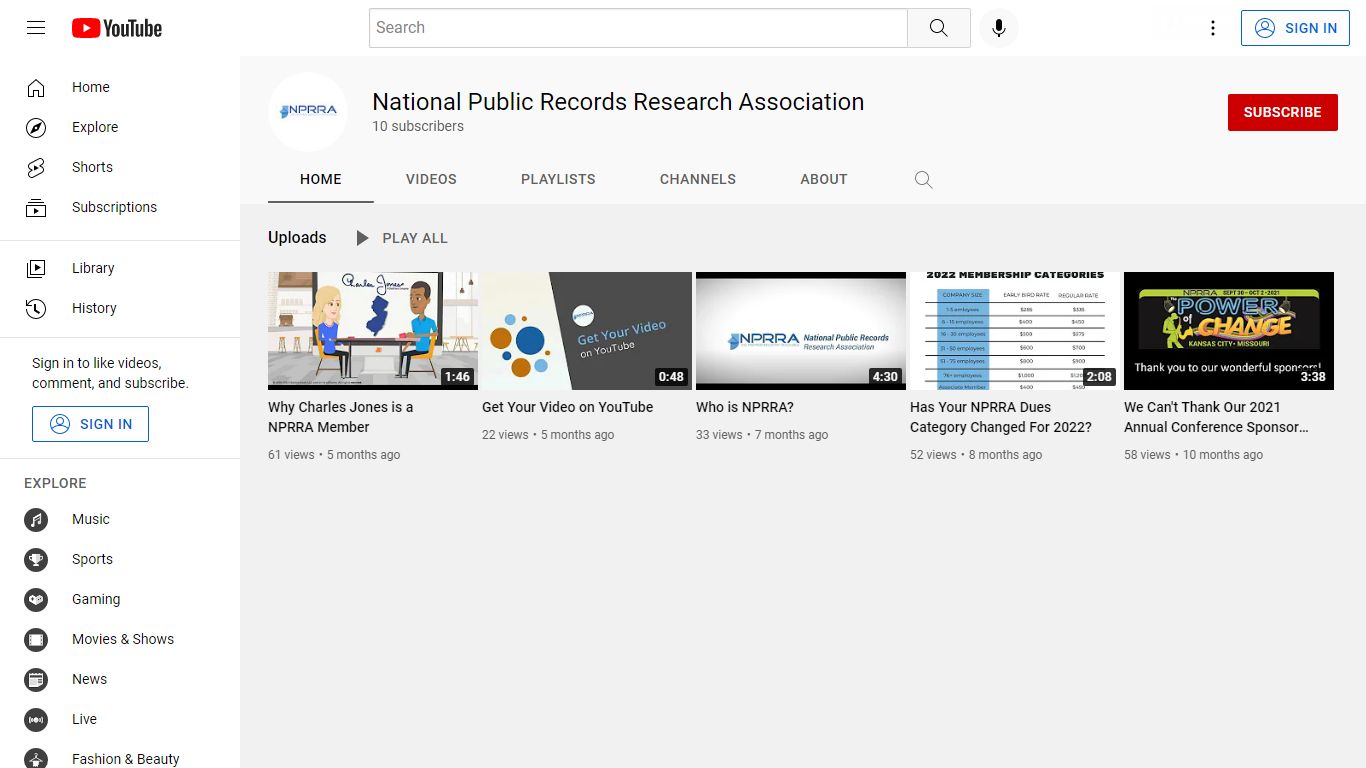
Task: Start voice search with microphone
Action: (x=998, y=28)
